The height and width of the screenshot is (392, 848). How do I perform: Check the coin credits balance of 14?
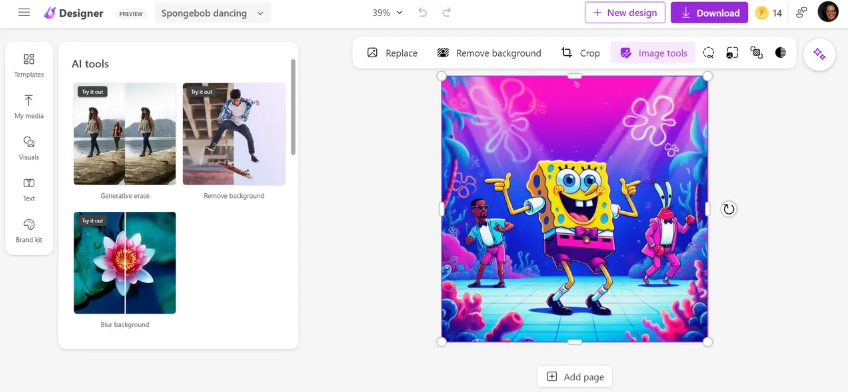[768, 13]
